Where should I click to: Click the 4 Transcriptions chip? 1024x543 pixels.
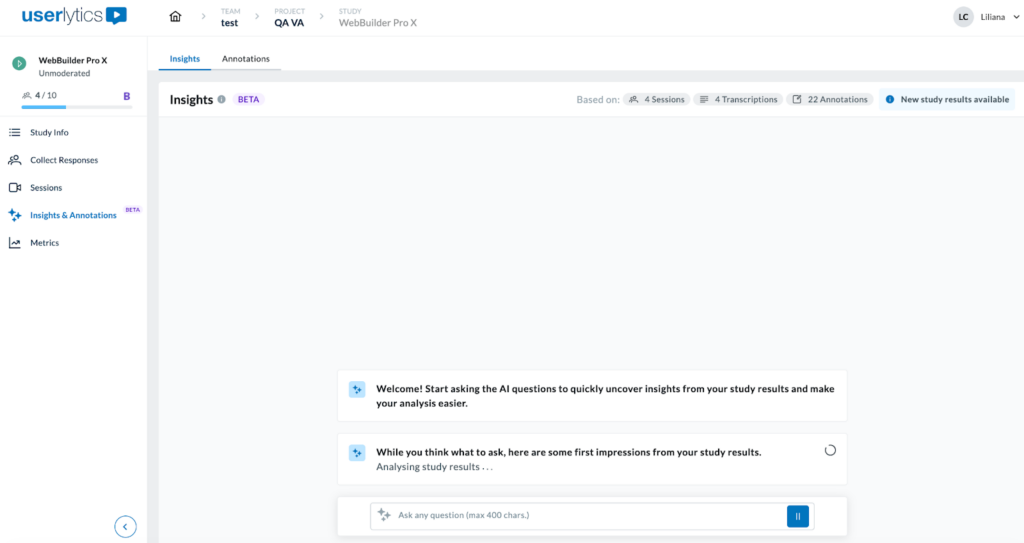[x=738, y=100]
